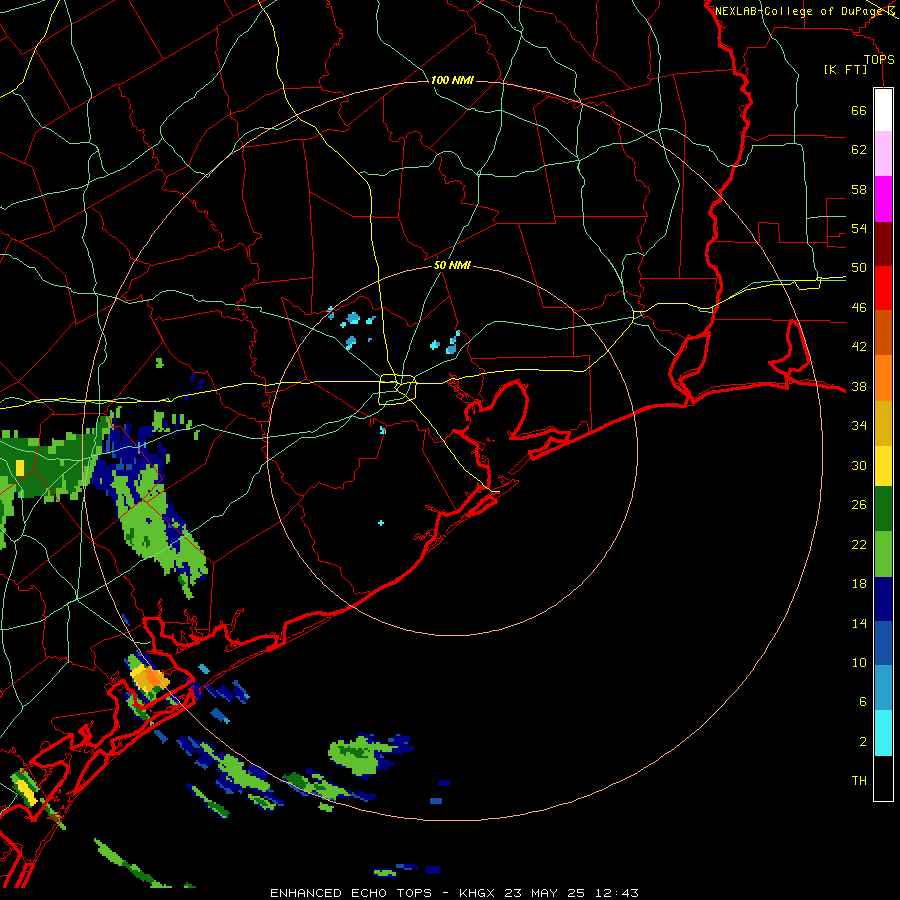Click the 14 value on the legend
This screenshot has width=900, height=900.
pyautogui.click(x=859, y=623)
